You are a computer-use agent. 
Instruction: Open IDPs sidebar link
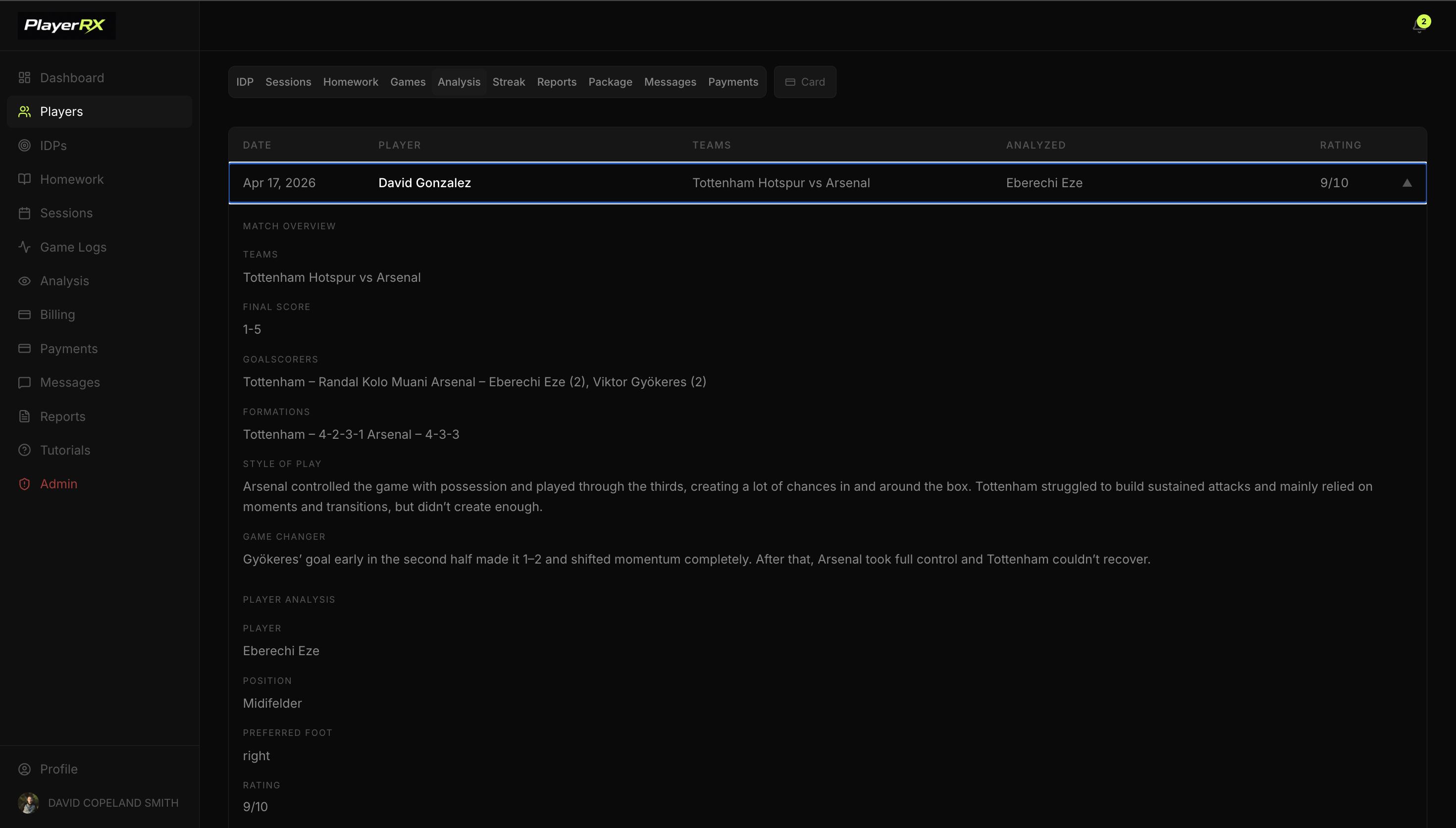click(100, 146)
